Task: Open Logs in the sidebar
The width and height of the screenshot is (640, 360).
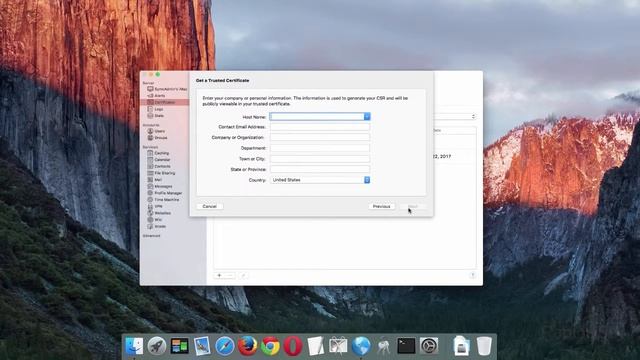Action: tap(155, 109)
